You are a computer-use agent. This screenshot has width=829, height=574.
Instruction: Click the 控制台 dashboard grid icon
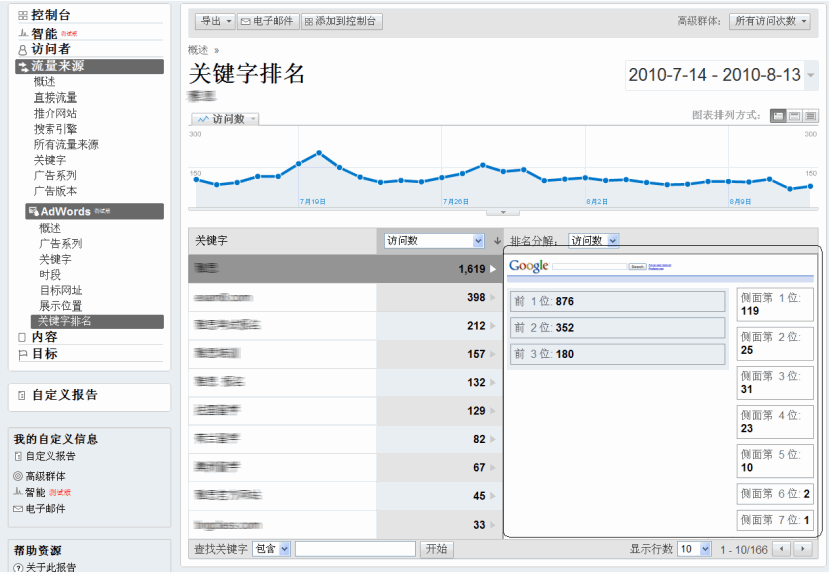[x=23, y=16]
